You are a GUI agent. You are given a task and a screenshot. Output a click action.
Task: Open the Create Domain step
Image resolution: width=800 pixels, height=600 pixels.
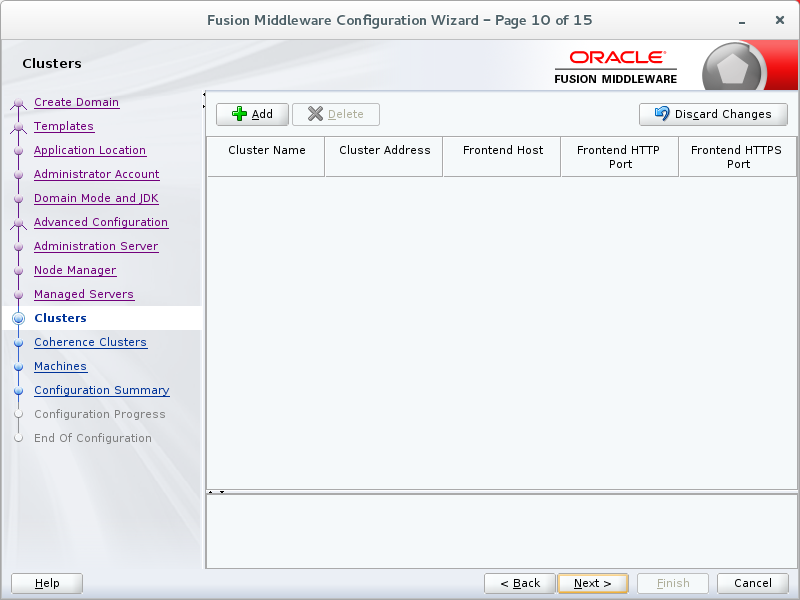pyautogui.click(x=77, y=102)
